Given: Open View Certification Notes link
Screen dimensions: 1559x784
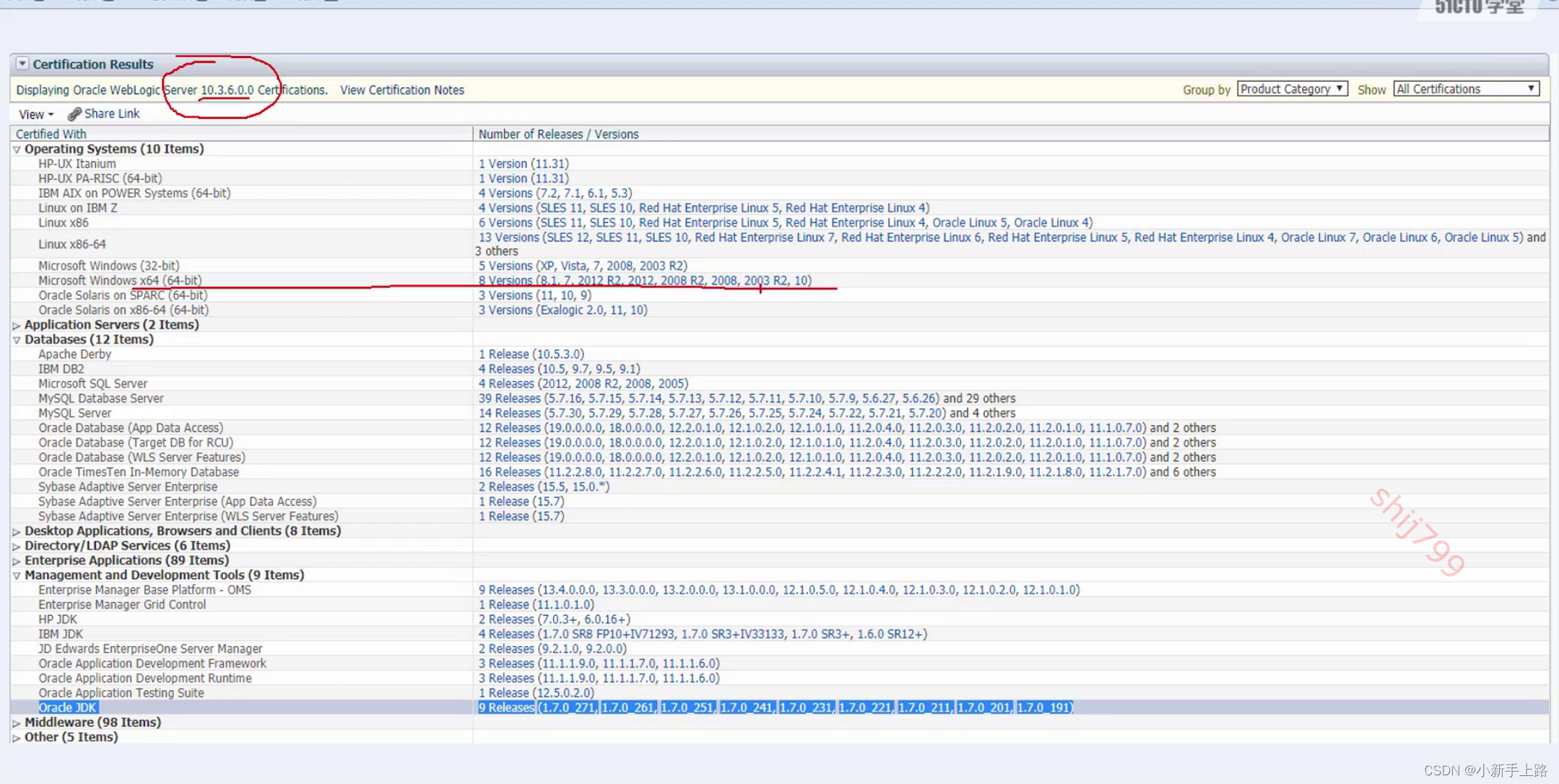Looking at the screenshot, I should (x=402, y=90).
